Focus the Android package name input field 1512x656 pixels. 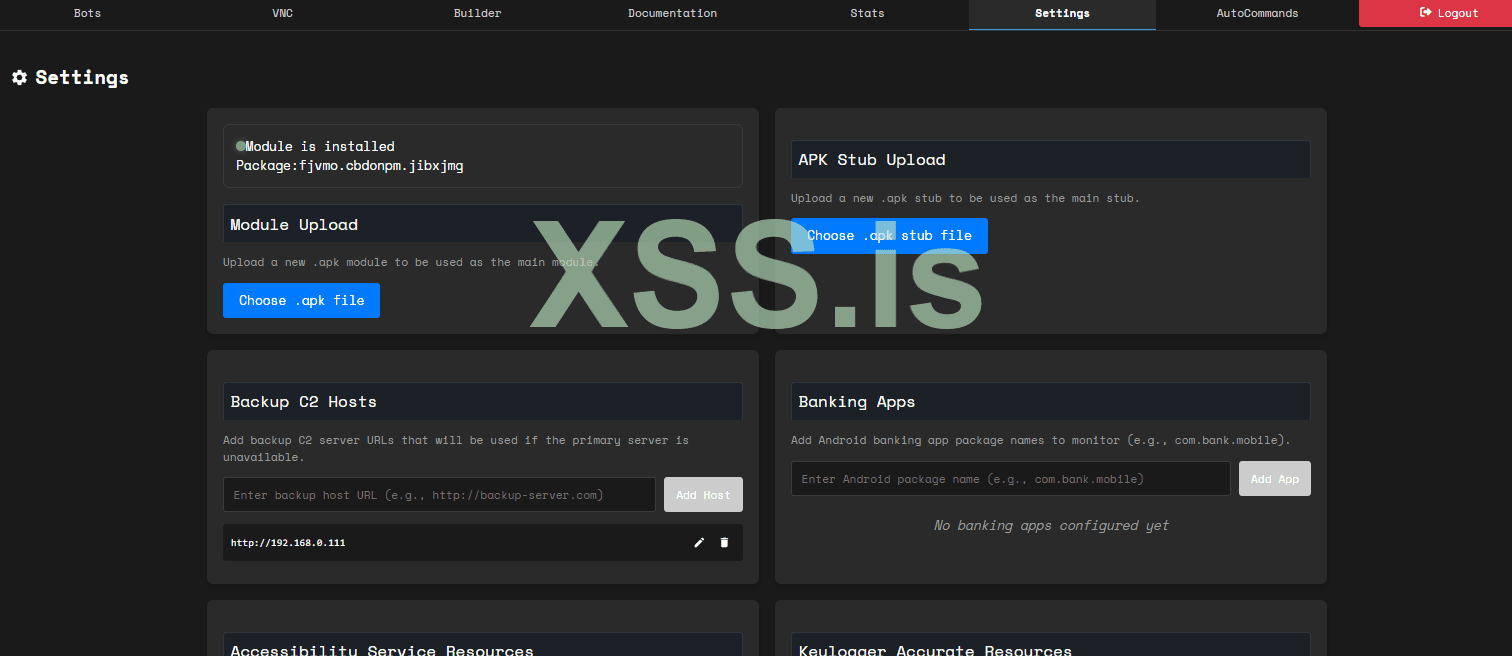pos(1010,479)
